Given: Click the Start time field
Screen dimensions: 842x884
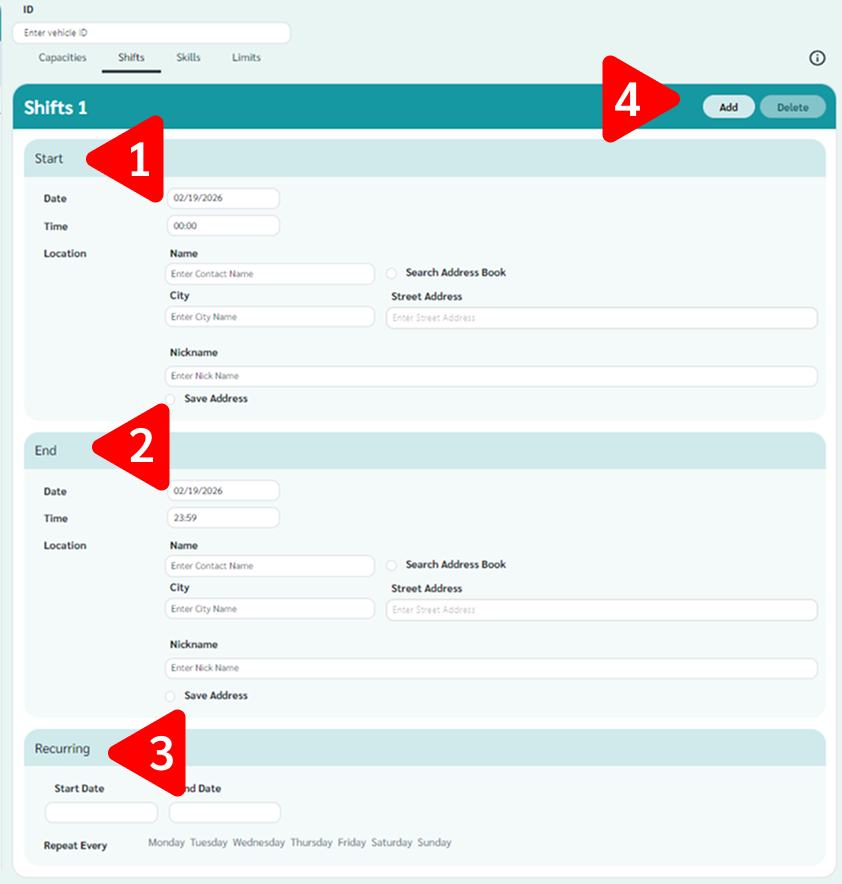Looking at the screenshot, I should (222, 226).
